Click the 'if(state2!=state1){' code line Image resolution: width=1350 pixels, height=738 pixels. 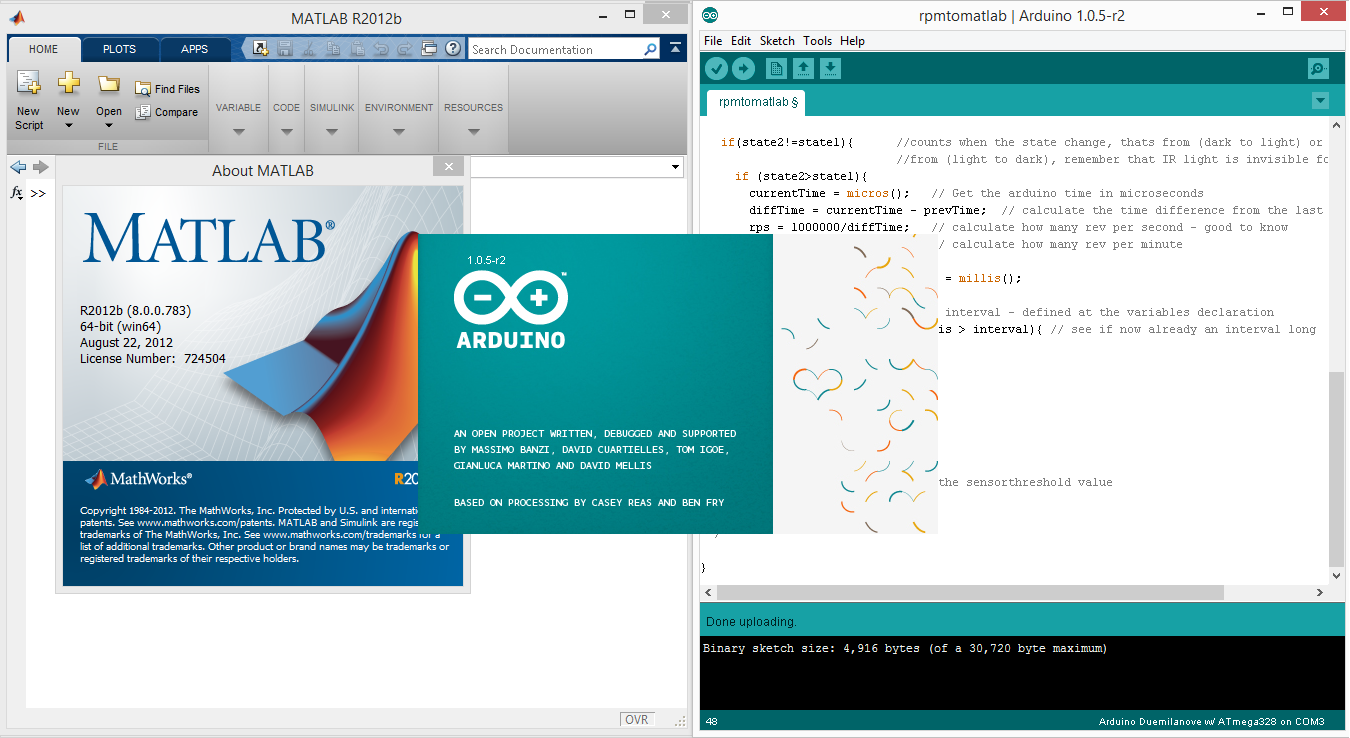pyautogui.click(x=787, y=142)
